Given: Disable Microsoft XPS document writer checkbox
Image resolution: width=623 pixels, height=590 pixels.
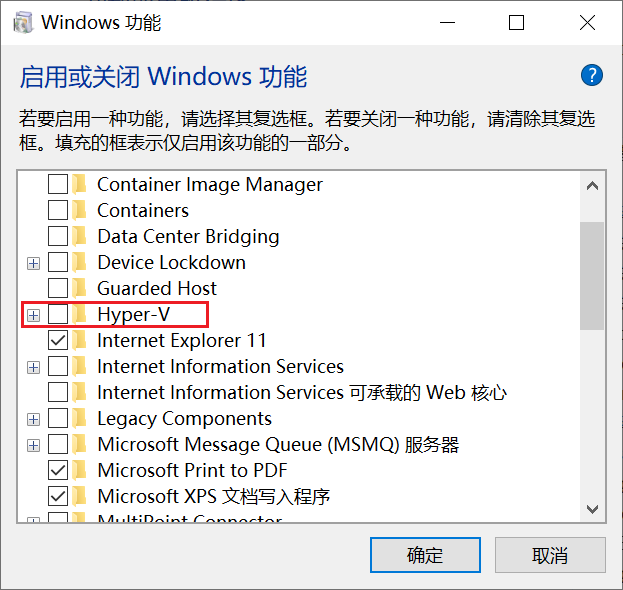Looking at the screenshot, I should coord(58,497).
